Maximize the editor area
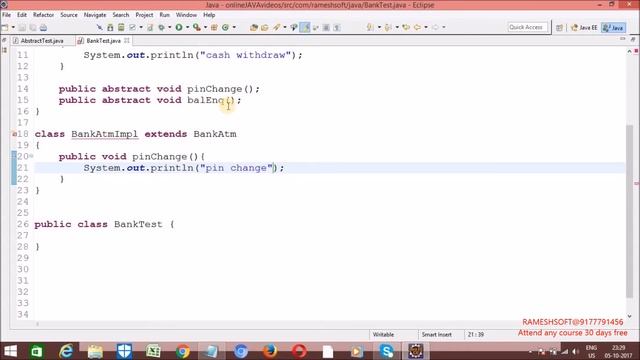 [x=633, y=39]
